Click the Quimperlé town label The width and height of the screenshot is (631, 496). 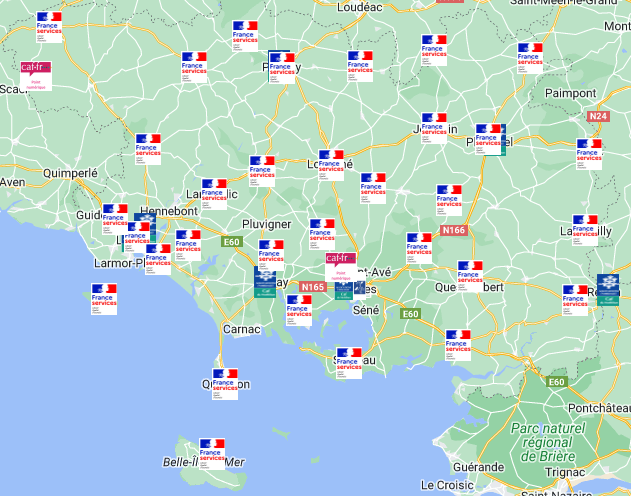tap(70, 173)
